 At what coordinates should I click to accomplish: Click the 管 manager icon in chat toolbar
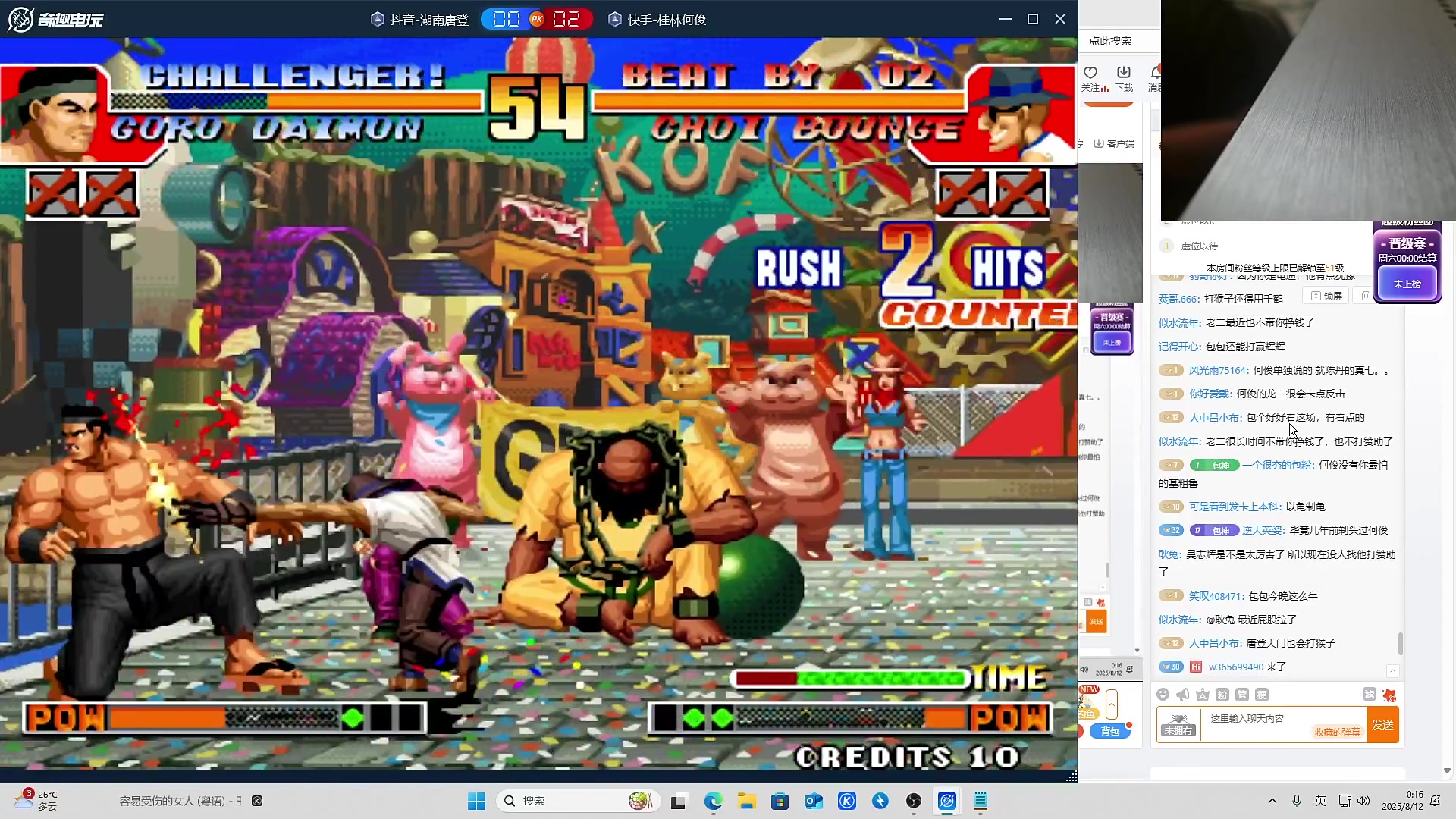coord(1242,695)
